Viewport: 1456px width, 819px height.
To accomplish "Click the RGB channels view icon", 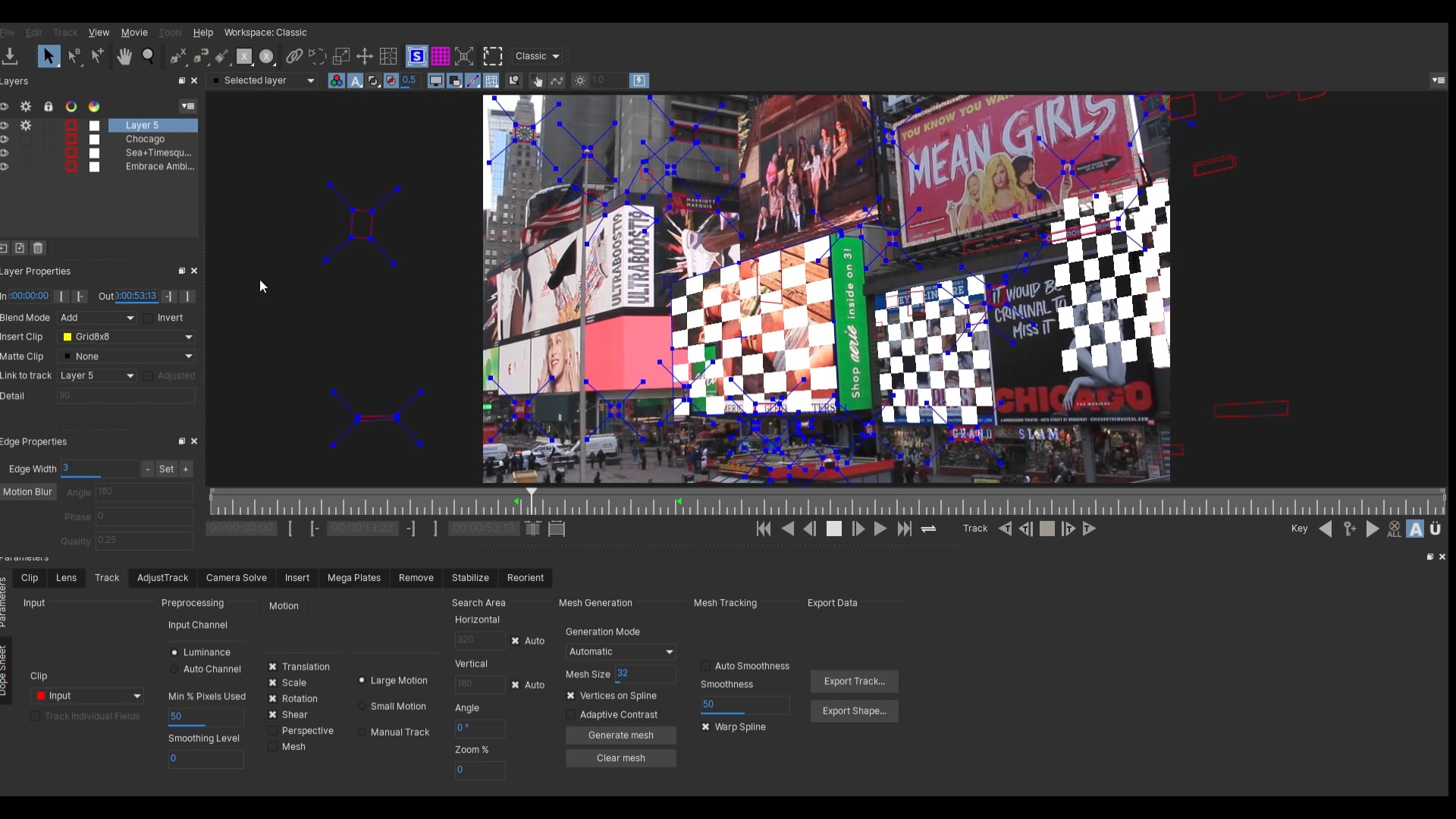I will point(336,80).
